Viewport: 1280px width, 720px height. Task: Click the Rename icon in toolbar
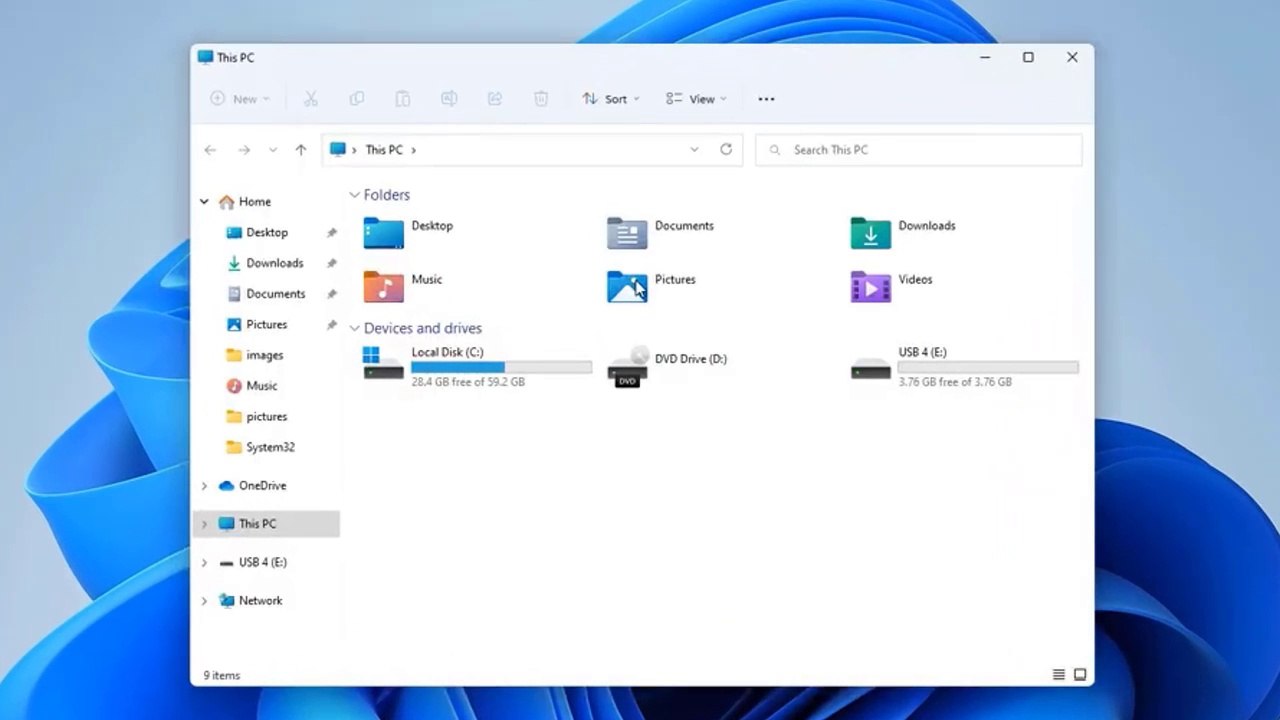[x=449, y=99]
